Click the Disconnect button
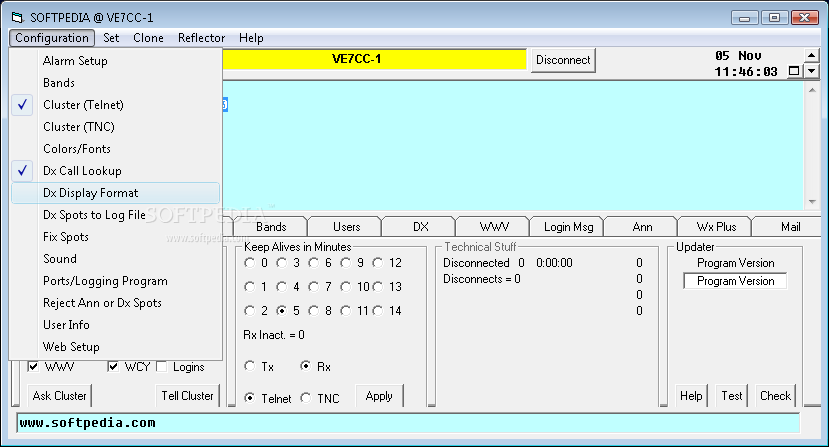 coord(563,60)
